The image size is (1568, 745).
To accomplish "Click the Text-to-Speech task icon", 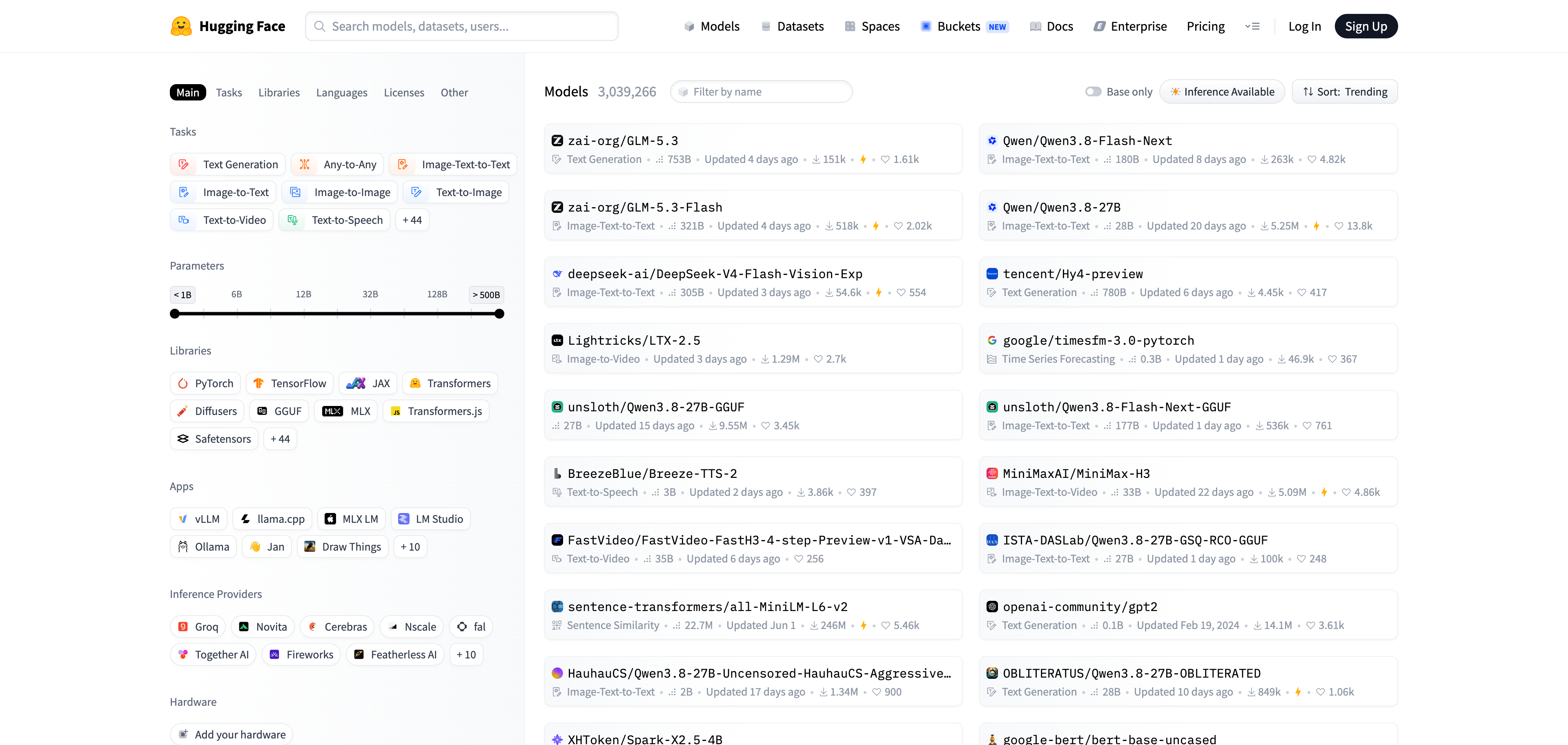I will pyautogui.click(x=292, y=220).
